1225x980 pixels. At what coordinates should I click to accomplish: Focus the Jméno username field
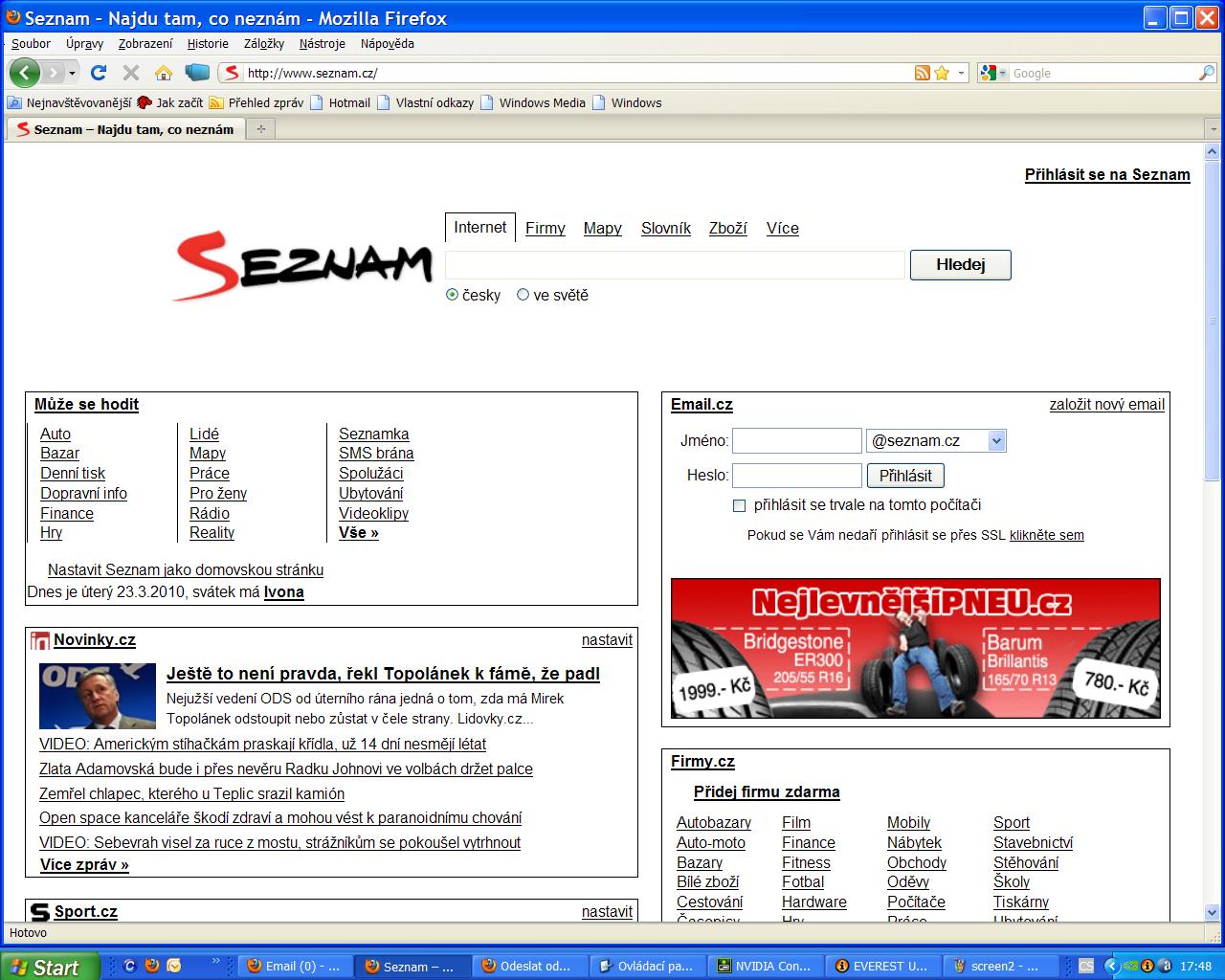click(x=797, y=440)
